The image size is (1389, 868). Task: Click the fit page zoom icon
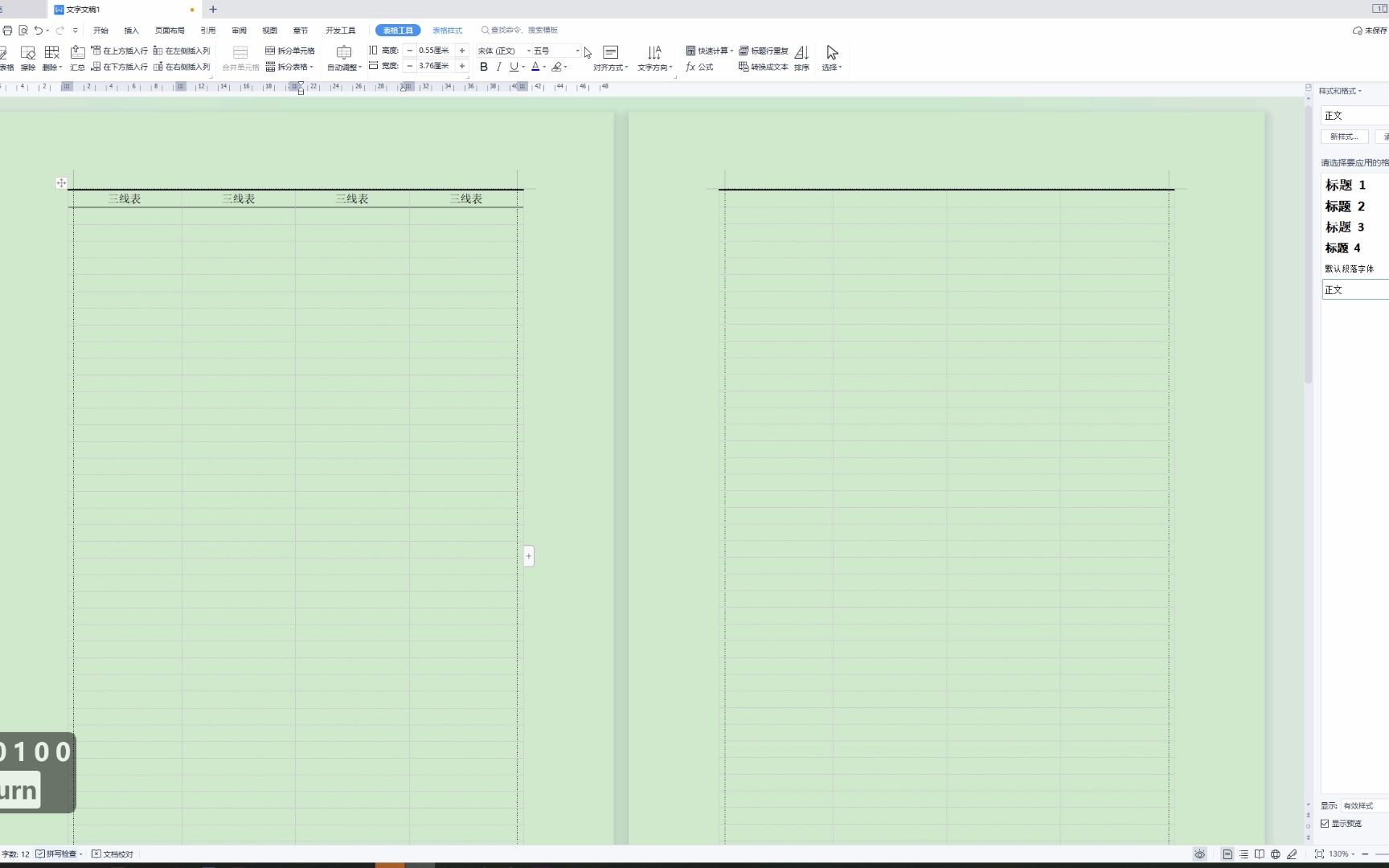pos(1319,854)
